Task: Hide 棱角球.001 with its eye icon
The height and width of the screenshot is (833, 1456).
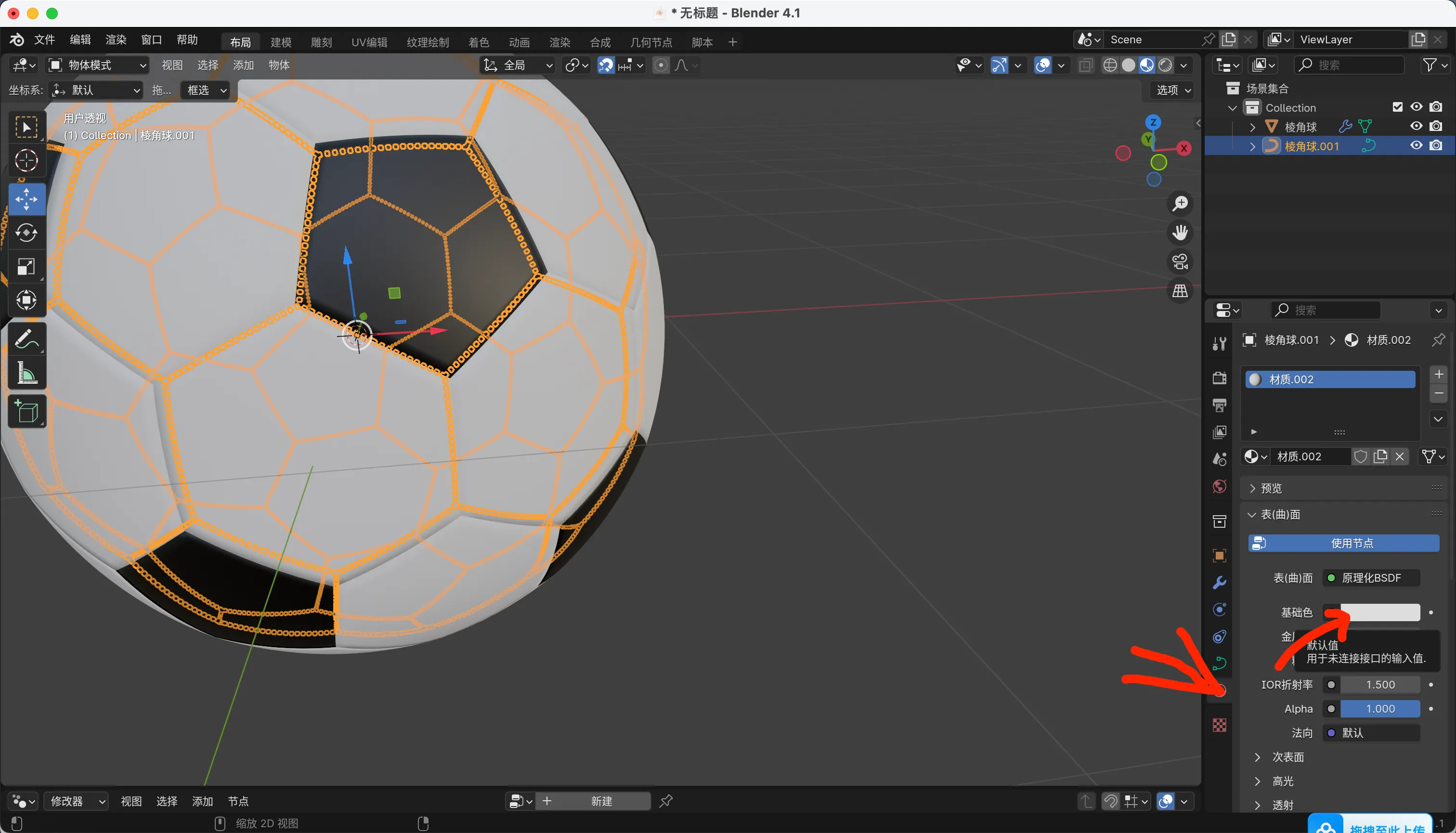Action: [1416, 146]
